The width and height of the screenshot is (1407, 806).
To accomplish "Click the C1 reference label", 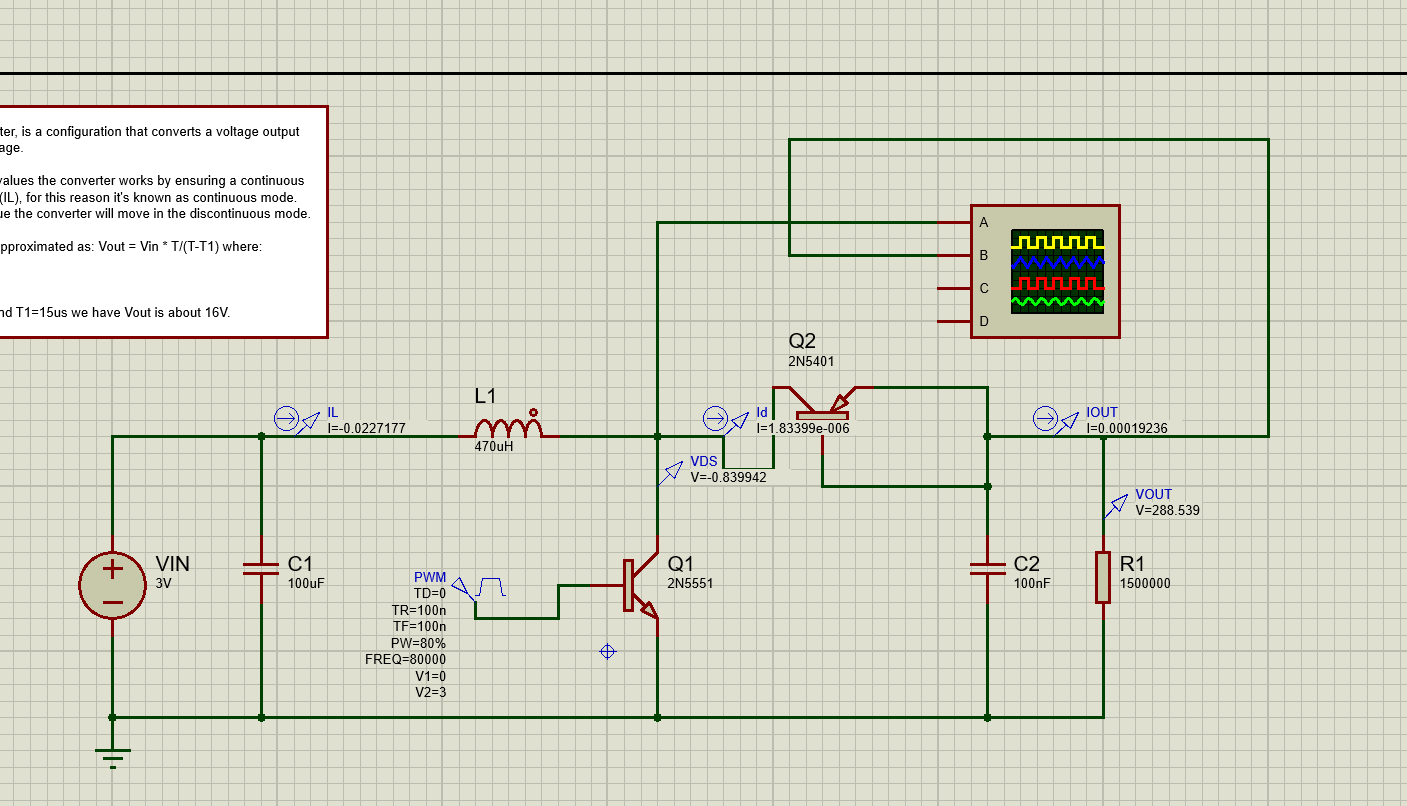I will (300, 564).
